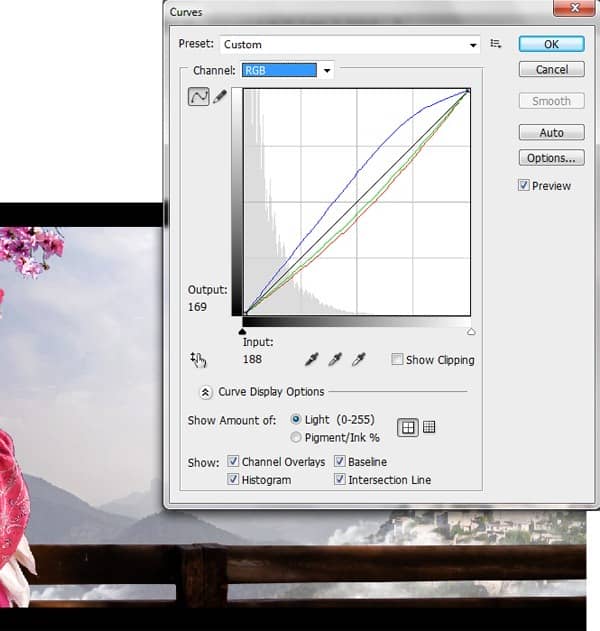Open the preset options menu icon
The height and width of the screenshot is (631, 600).
point(496,43)
